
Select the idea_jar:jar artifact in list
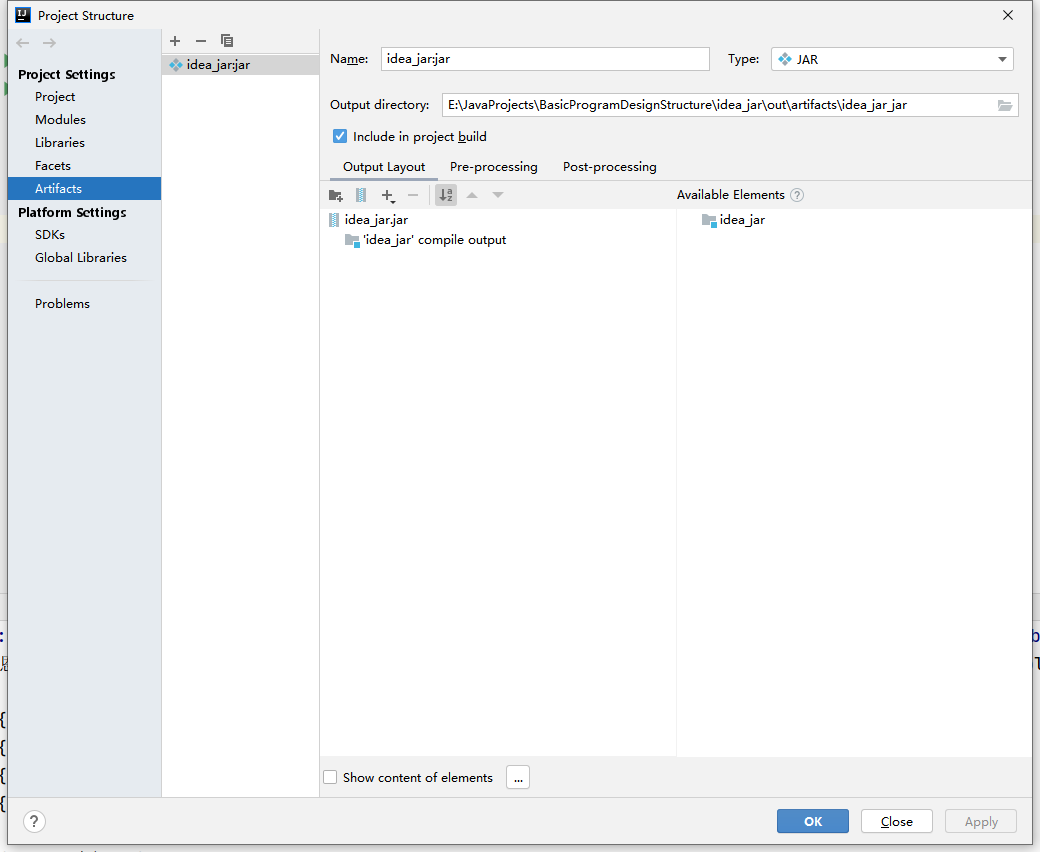(x=240, y=65)
